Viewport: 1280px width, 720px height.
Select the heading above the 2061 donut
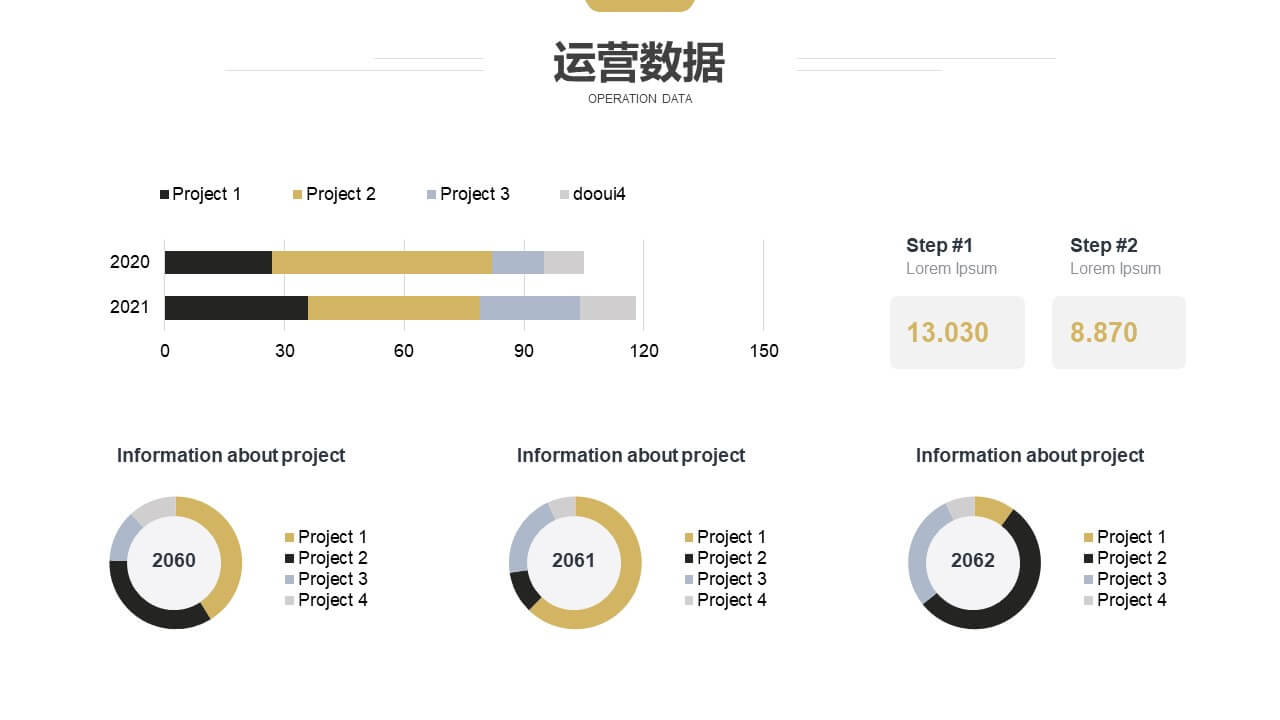coord(631,455)
